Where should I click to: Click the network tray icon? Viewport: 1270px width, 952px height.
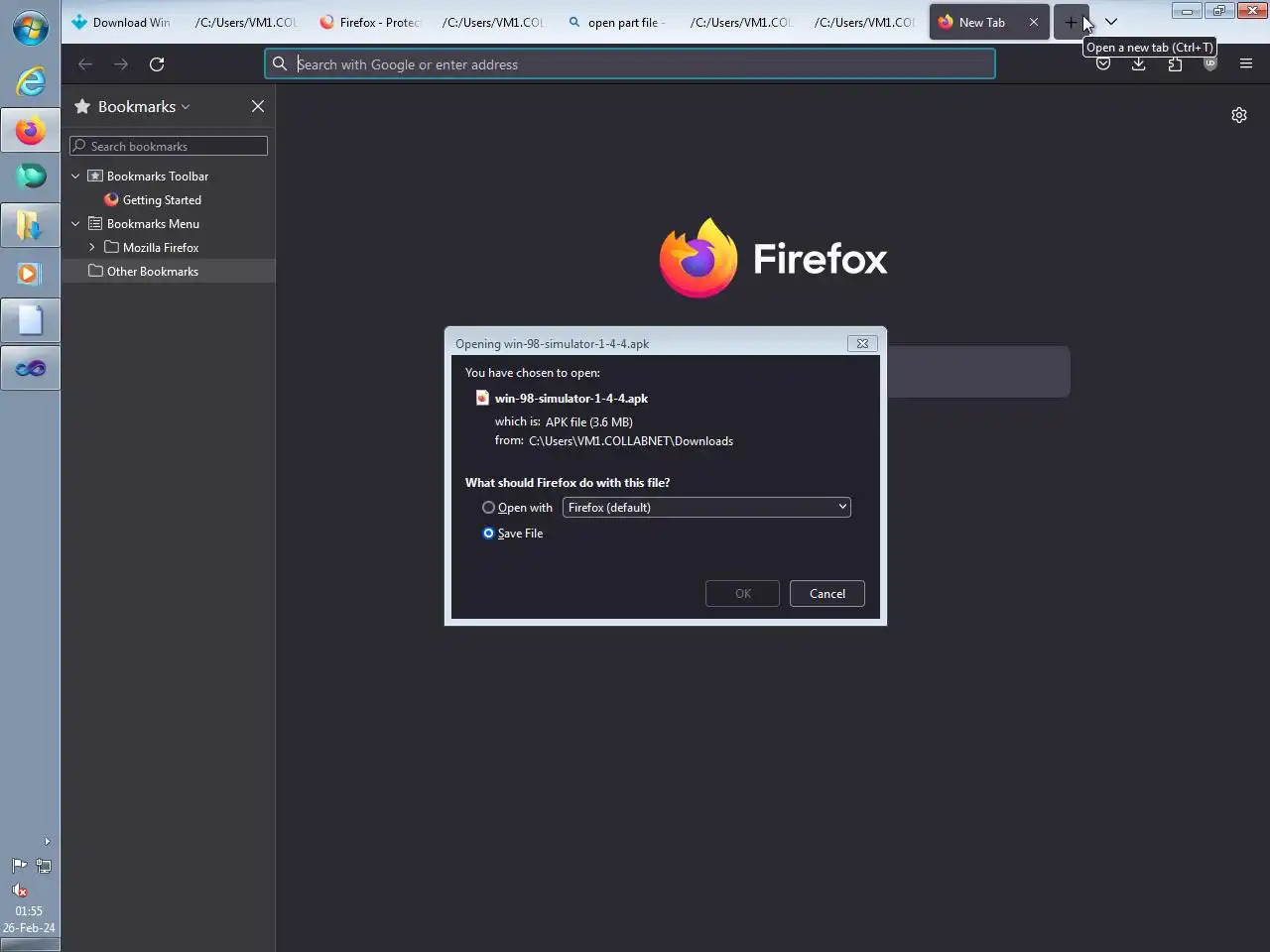pos(44,866)
